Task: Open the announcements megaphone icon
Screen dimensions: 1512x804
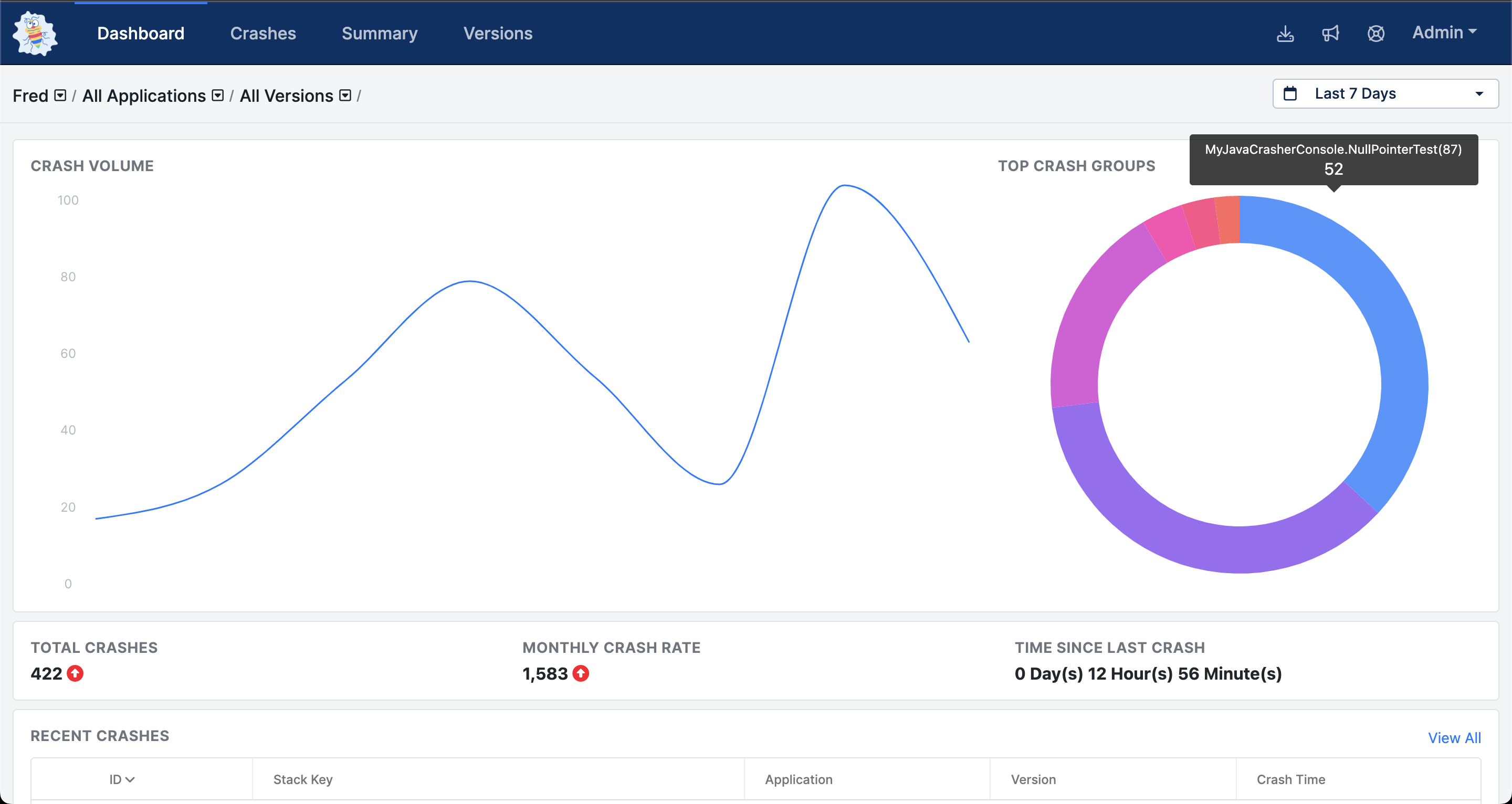Action: [1330, 34]
